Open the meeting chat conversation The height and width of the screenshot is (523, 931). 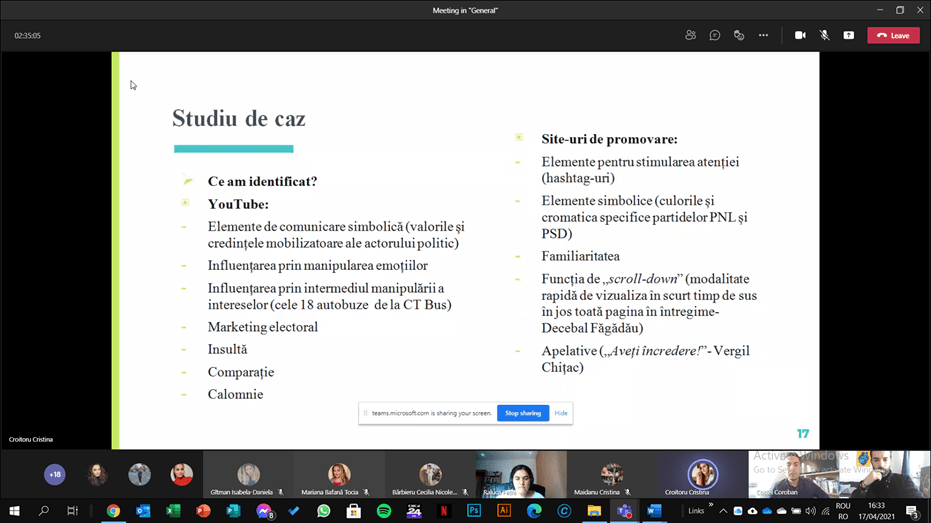point(715,35)
